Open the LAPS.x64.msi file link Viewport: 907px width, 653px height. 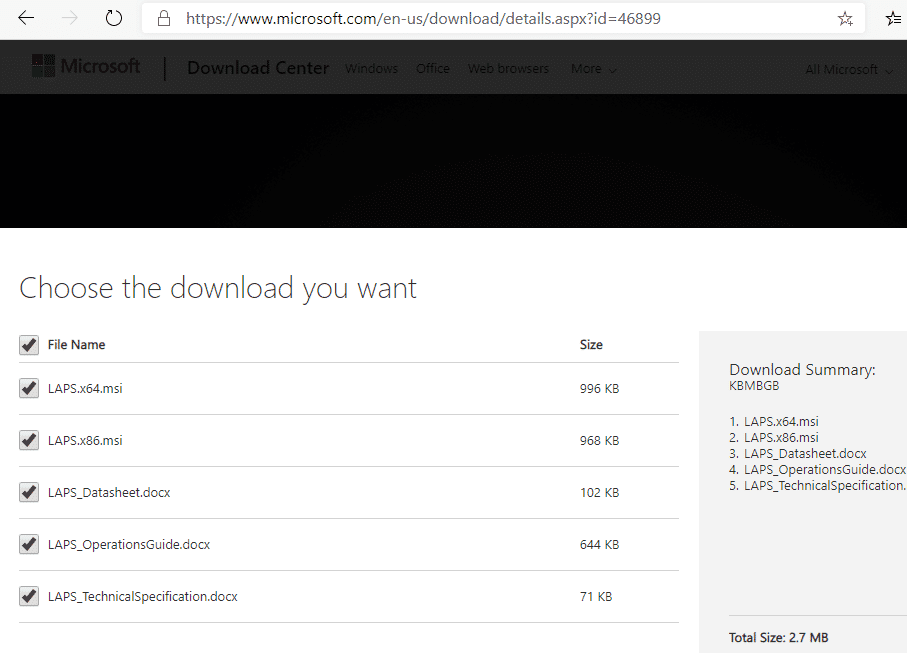tap(85, 388)
